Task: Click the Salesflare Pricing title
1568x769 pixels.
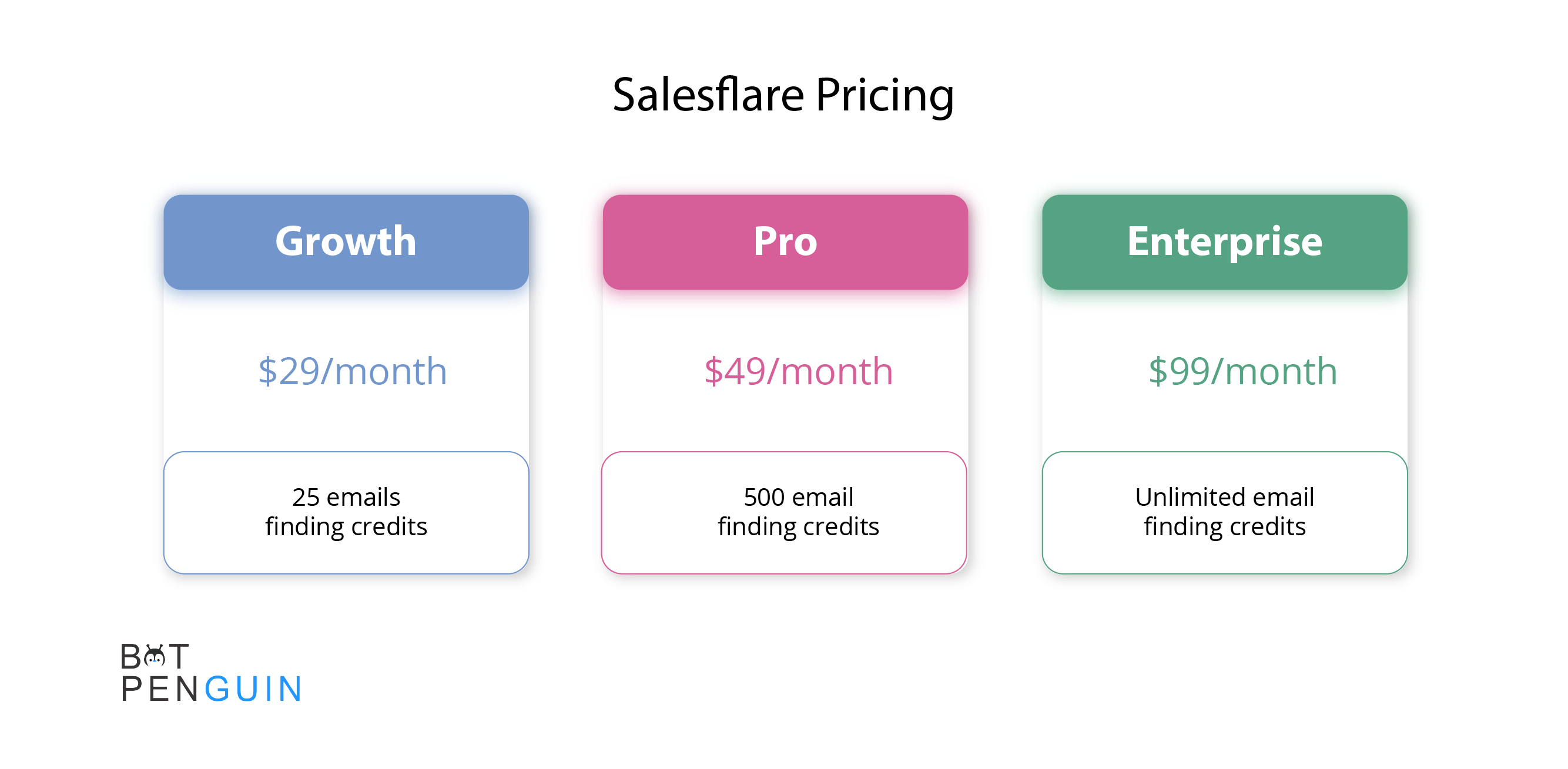Action: click(783, 95)
